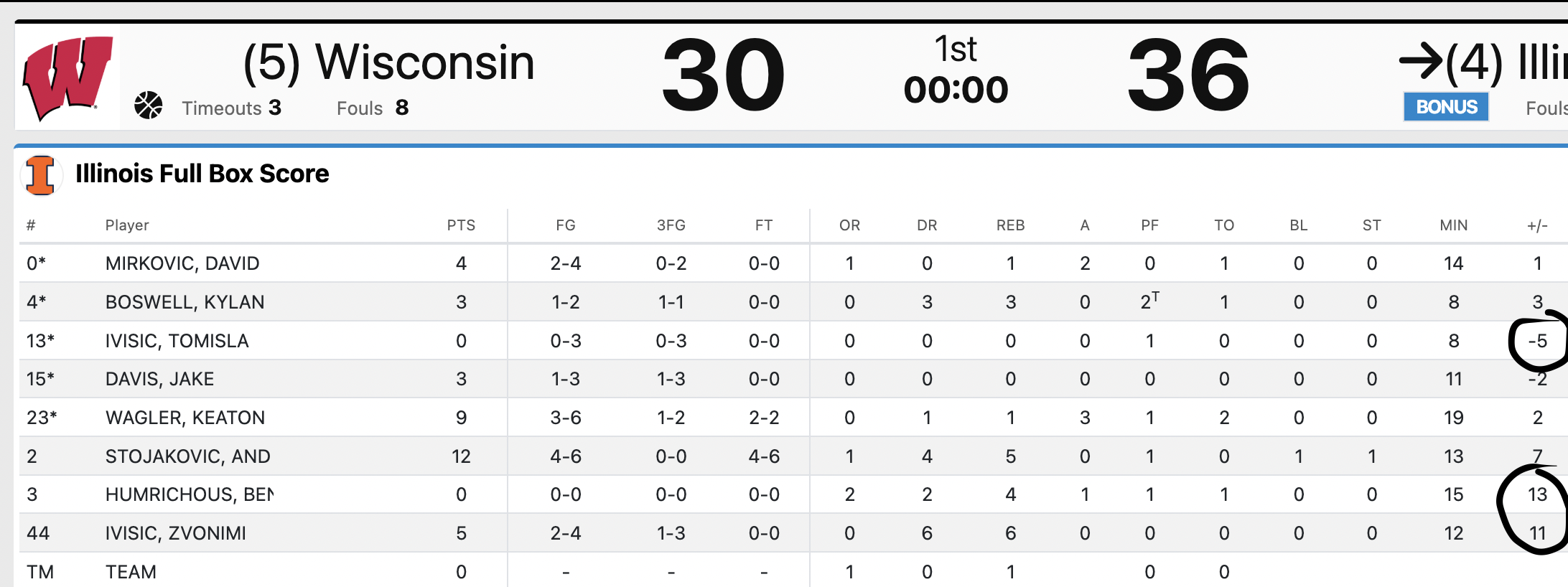Click the BONUS indicator badge
The width and height of the screenshot is (1568, 587).
[1446, 107]
